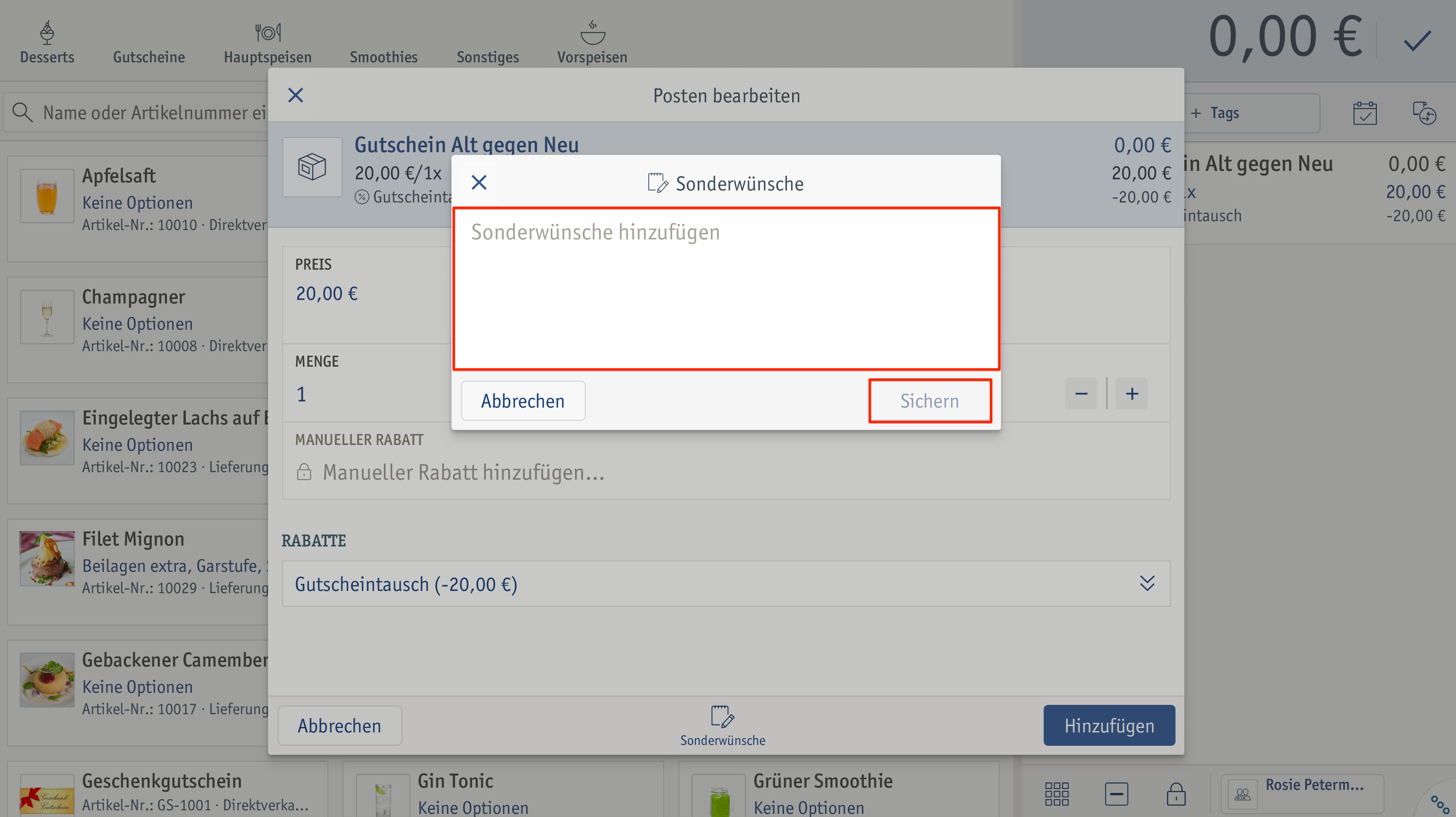Click the 0,00 € total amount
This screenshot has width=1456, height=817.
pyautogui.click(x=1286, y=37)
